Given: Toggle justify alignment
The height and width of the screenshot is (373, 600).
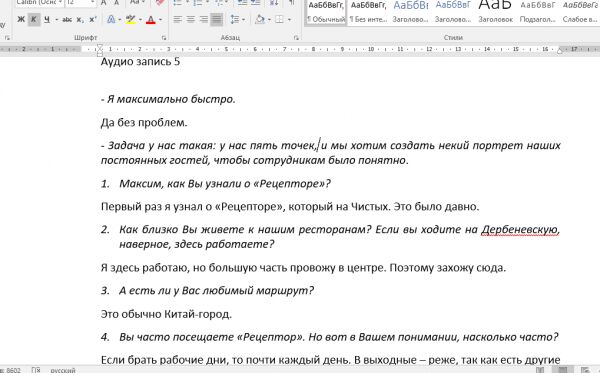Looking at the screenshot, I should [217, 19].
